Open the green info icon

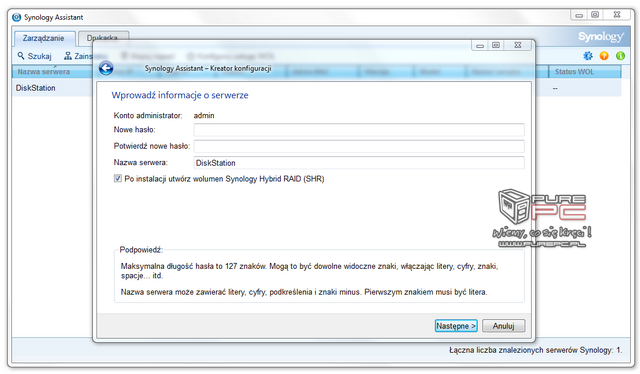click(x=620, y=56)
